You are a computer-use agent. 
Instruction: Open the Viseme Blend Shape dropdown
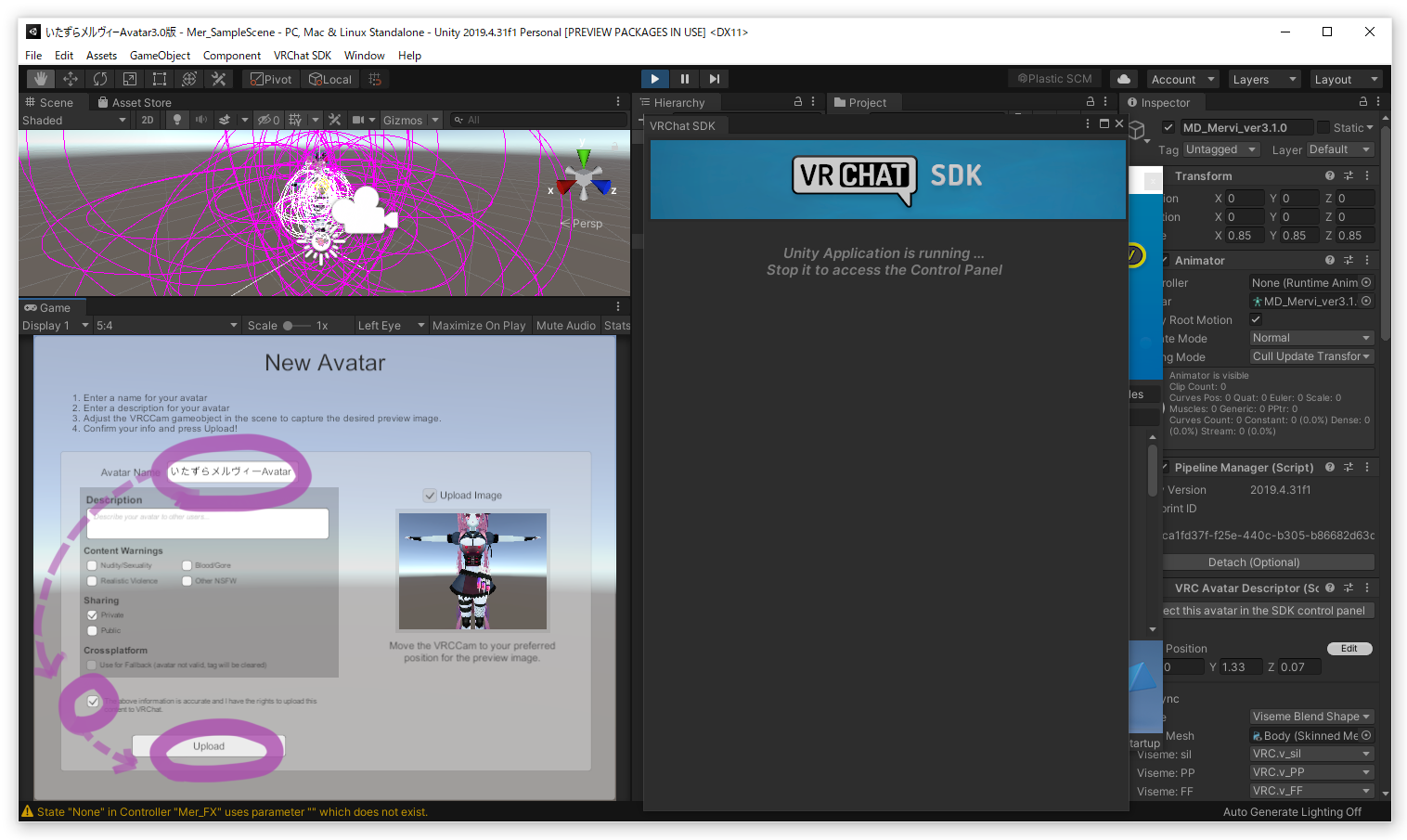(1310, 717)
